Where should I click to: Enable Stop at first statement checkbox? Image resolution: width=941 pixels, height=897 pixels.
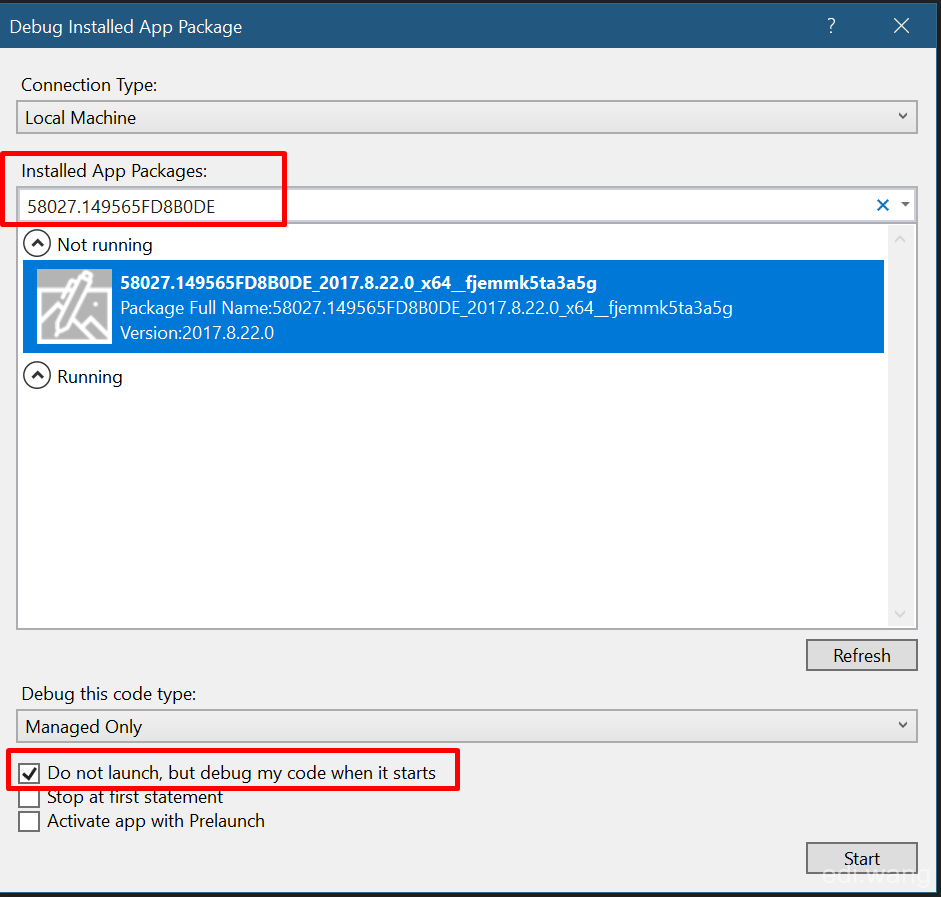29,797
